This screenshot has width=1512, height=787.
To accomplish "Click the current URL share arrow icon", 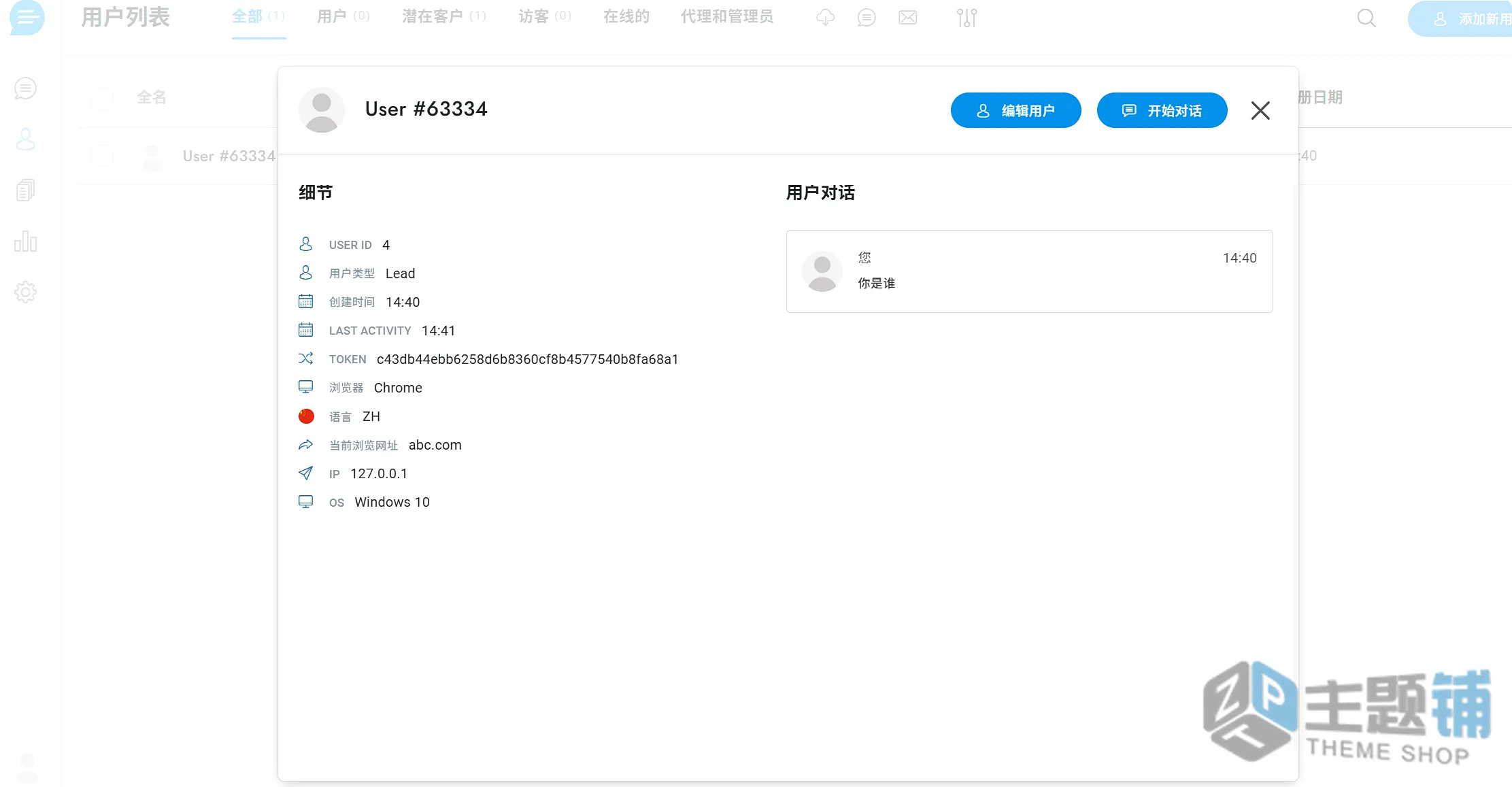I will click(306, 445).
